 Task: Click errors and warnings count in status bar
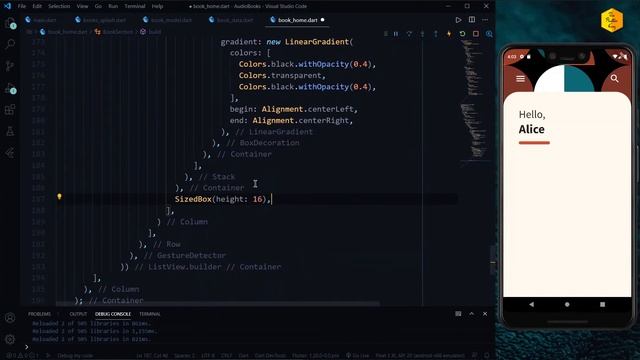pos(23,356)
